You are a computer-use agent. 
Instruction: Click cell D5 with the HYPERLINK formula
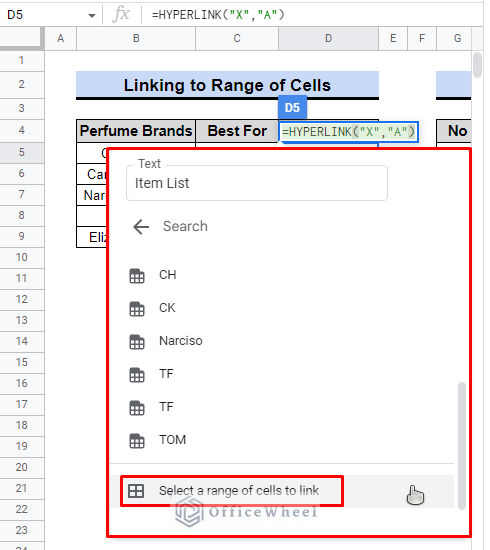click(x=349, y=132)
